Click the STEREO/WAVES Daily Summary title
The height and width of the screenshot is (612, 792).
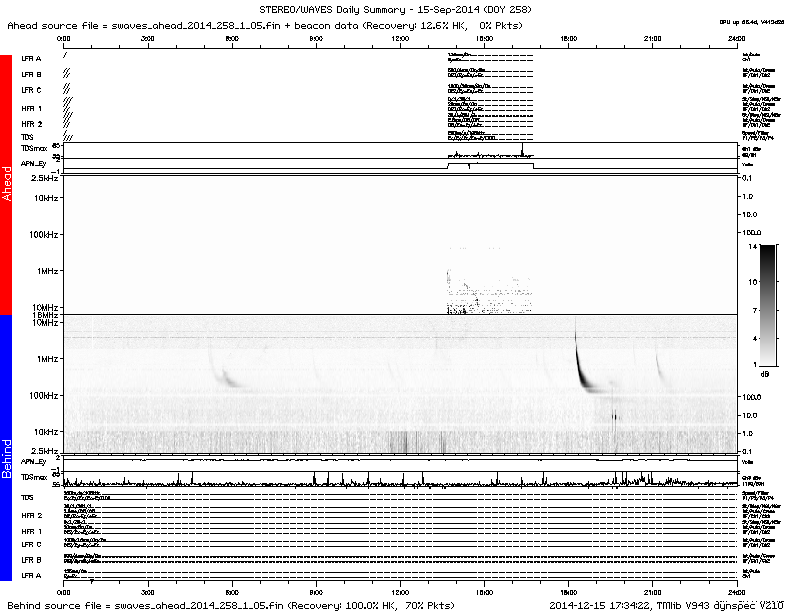pos(395,10)
